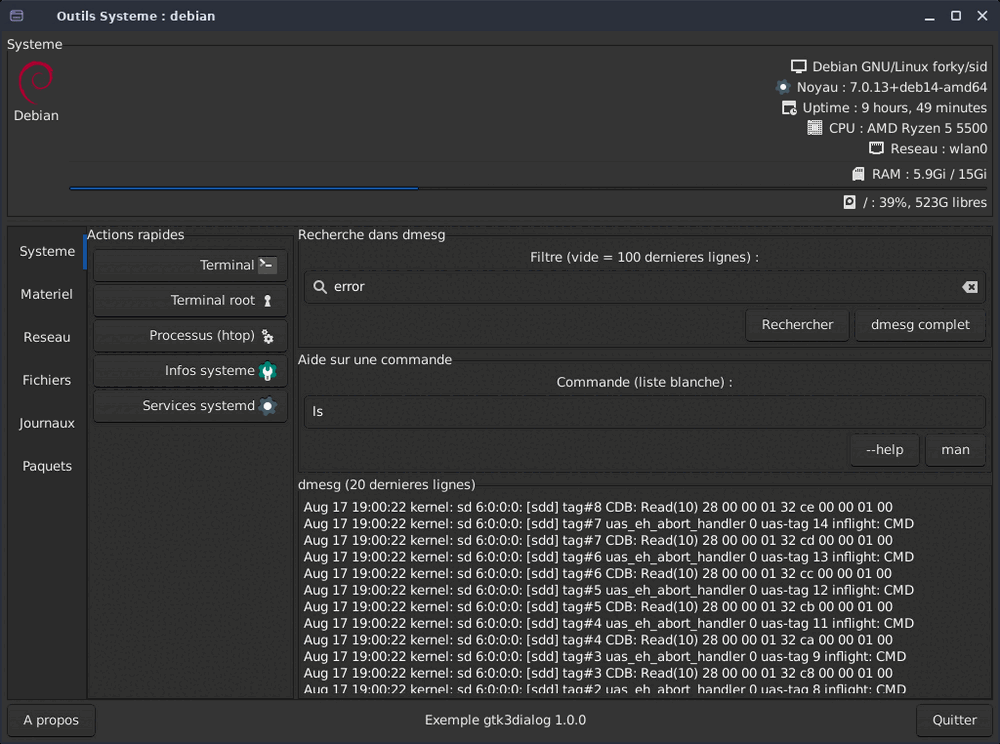Click the Reseau : wlan0 text

[x=939, y=149]
